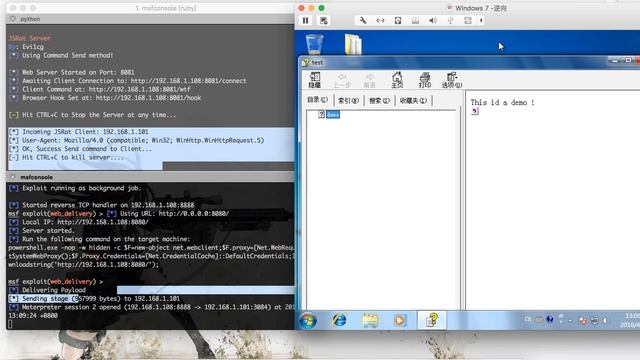This screenshot has width=640, height=360.
Task: Click 'Meterpreter session 2 opened' line
Action: coord(151,307)
